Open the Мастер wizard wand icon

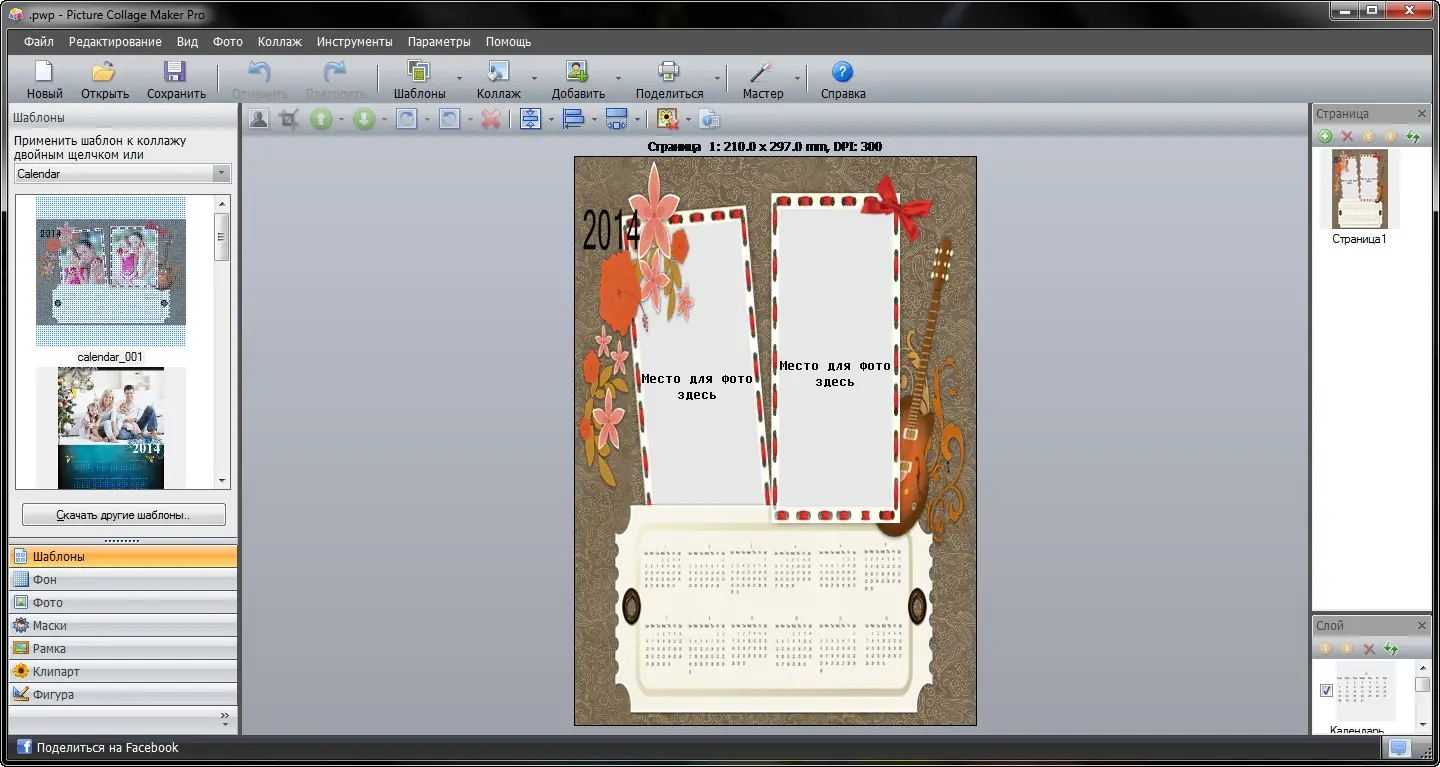pyautogui.click(x=762, y=72)
